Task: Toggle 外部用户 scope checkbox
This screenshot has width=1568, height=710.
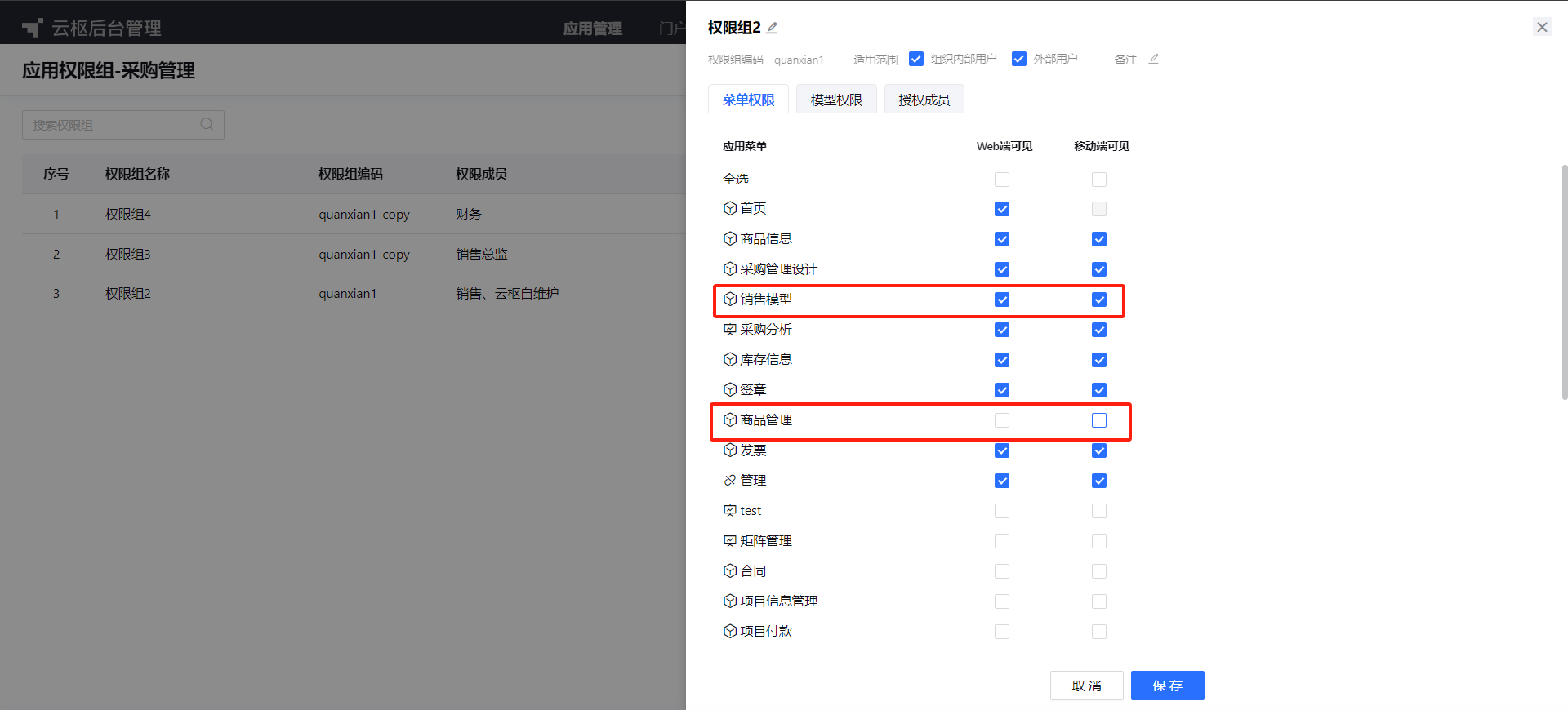Action: tap(1019, 59)
